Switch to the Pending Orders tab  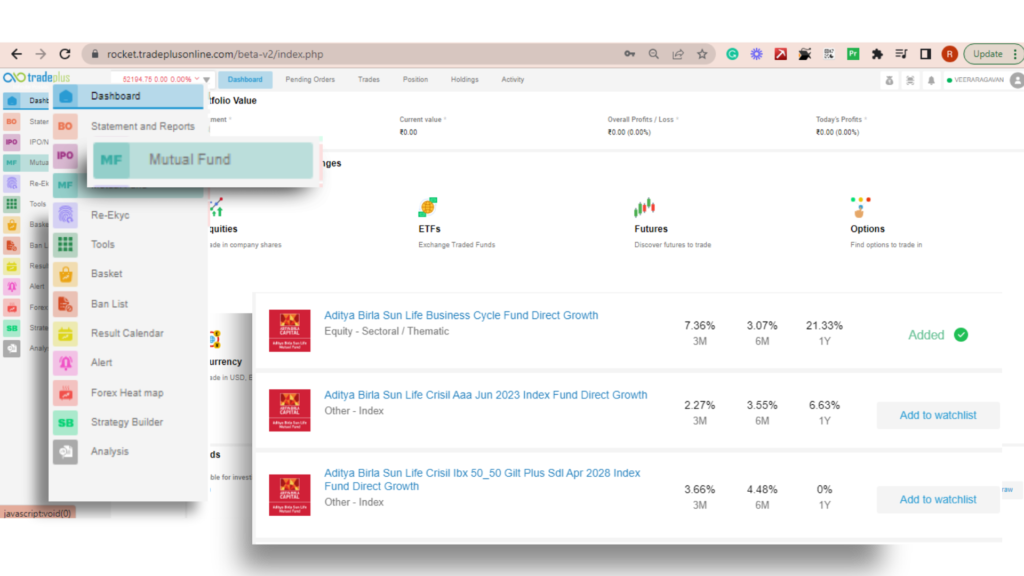click(x=311, y=78)
